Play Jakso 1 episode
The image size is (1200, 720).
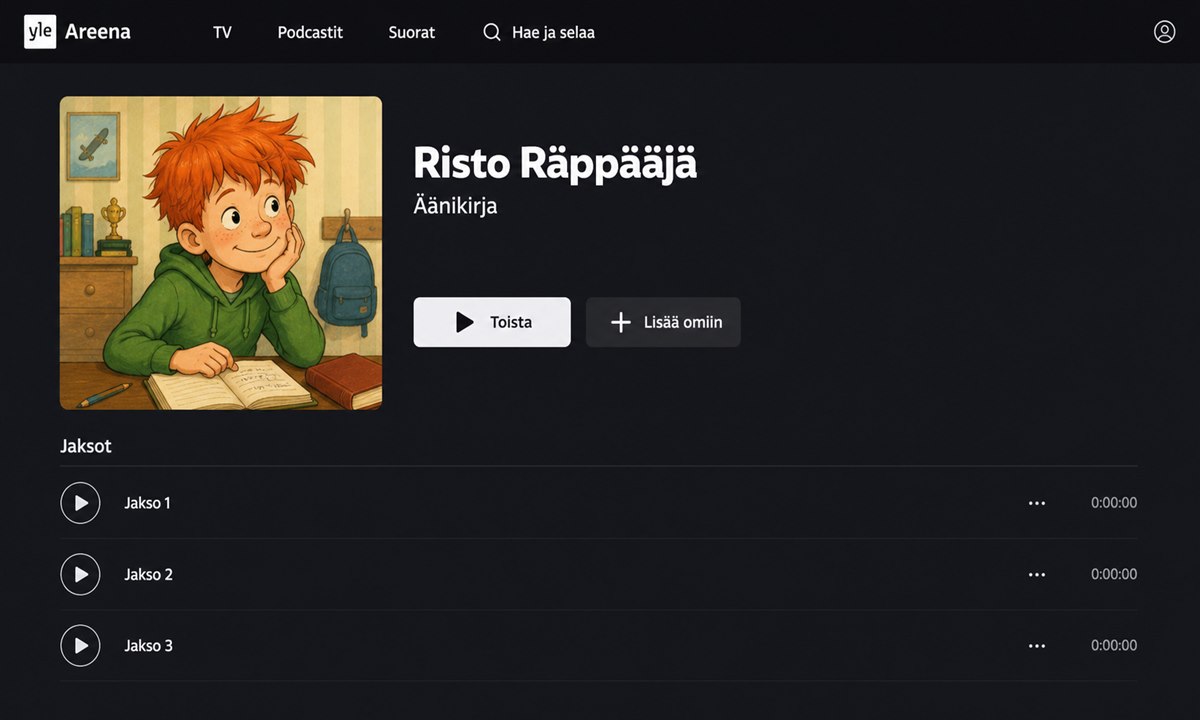coord(80,503)
